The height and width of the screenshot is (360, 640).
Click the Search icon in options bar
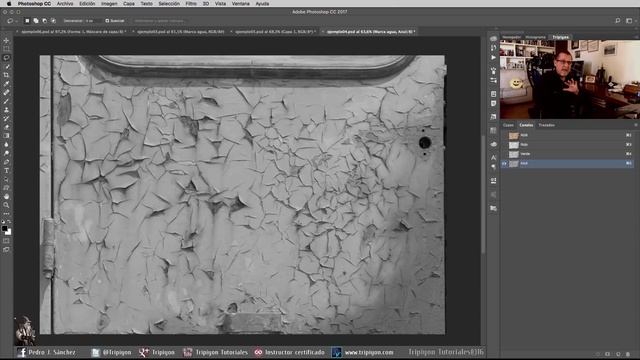click(x=618, y=20)
